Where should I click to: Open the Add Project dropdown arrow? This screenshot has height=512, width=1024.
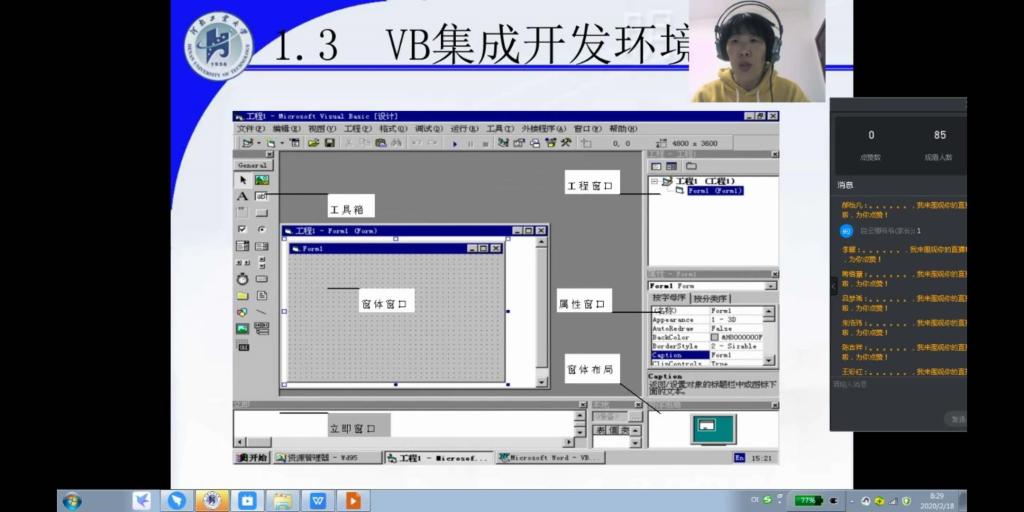point(258,143)
